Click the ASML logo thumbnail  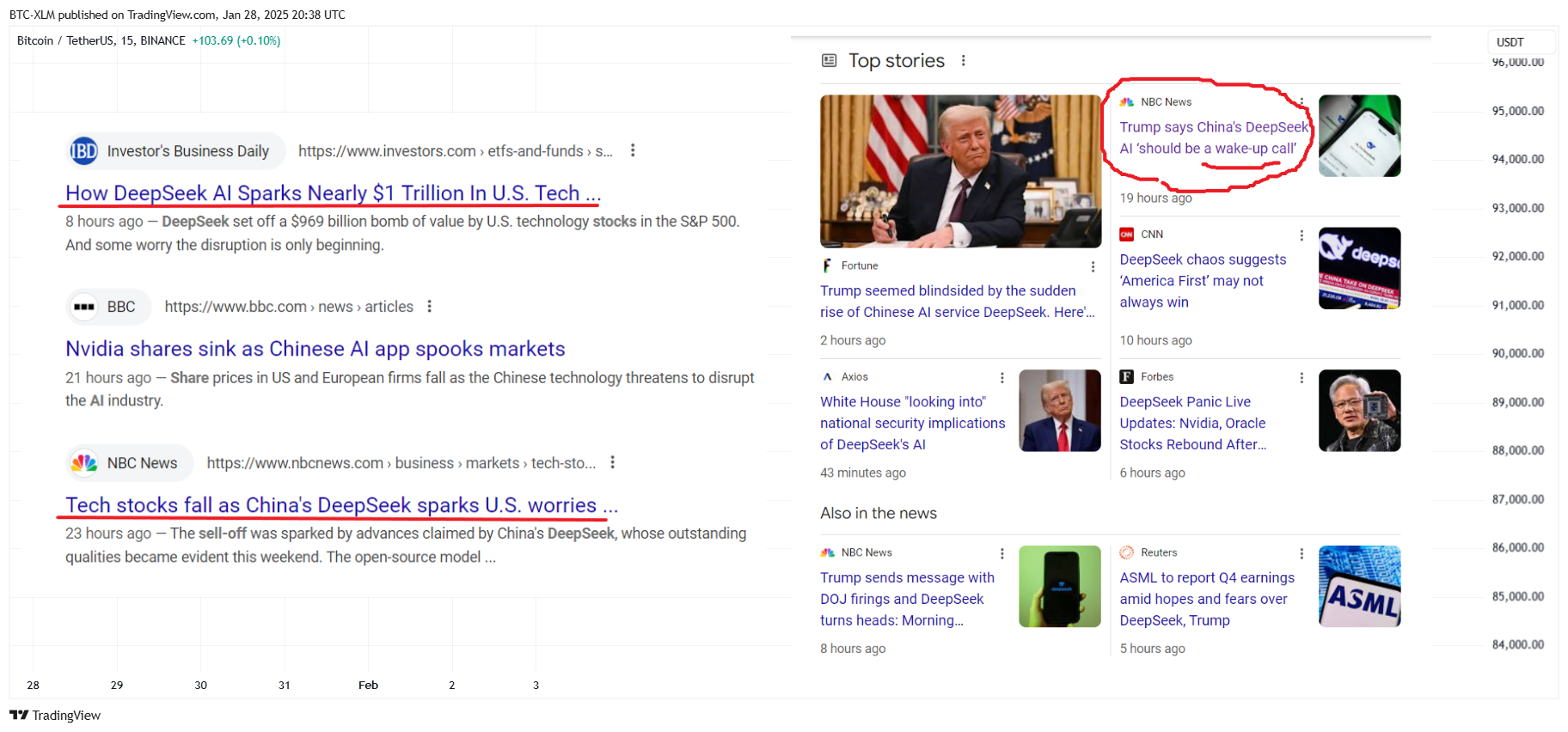point(1359,587)
